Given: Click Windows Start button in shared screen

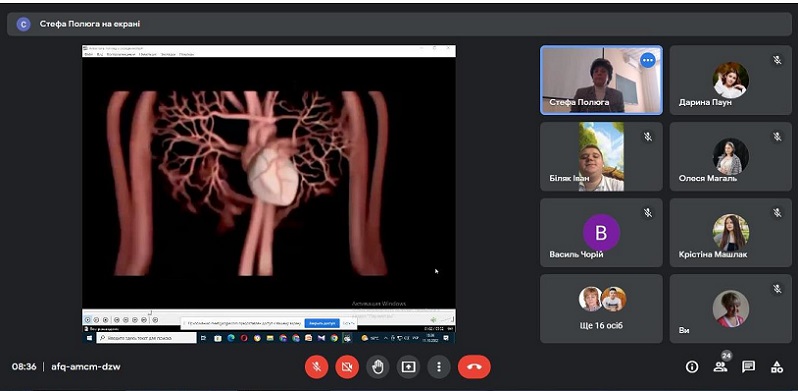Looking at the screenshot, I should 89,338.
